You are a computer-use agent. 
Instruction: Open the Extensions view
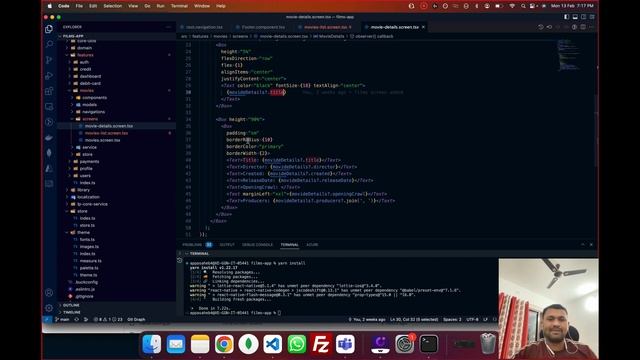pyautogui.click(x=49, y=91)
